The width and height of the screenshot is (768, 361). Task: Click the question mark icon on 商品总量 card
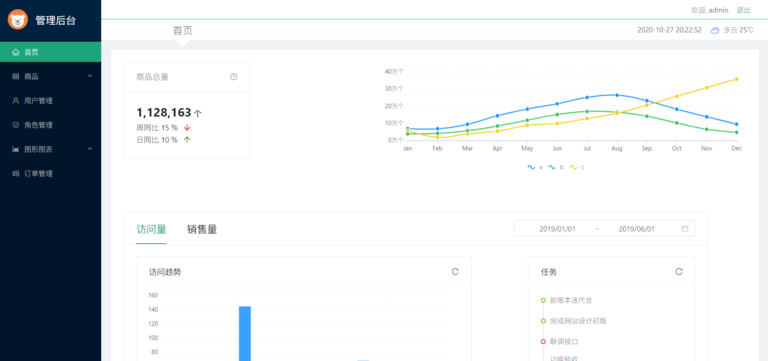[234, 76]
